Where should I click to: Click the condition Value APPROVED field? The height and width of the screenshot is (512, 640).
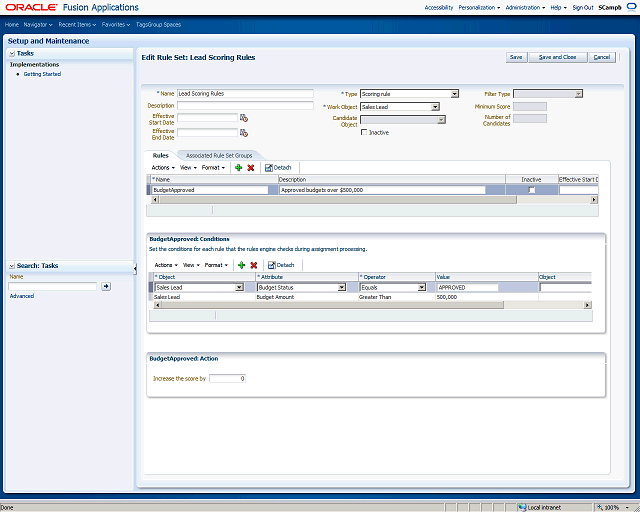click(467, 287)
